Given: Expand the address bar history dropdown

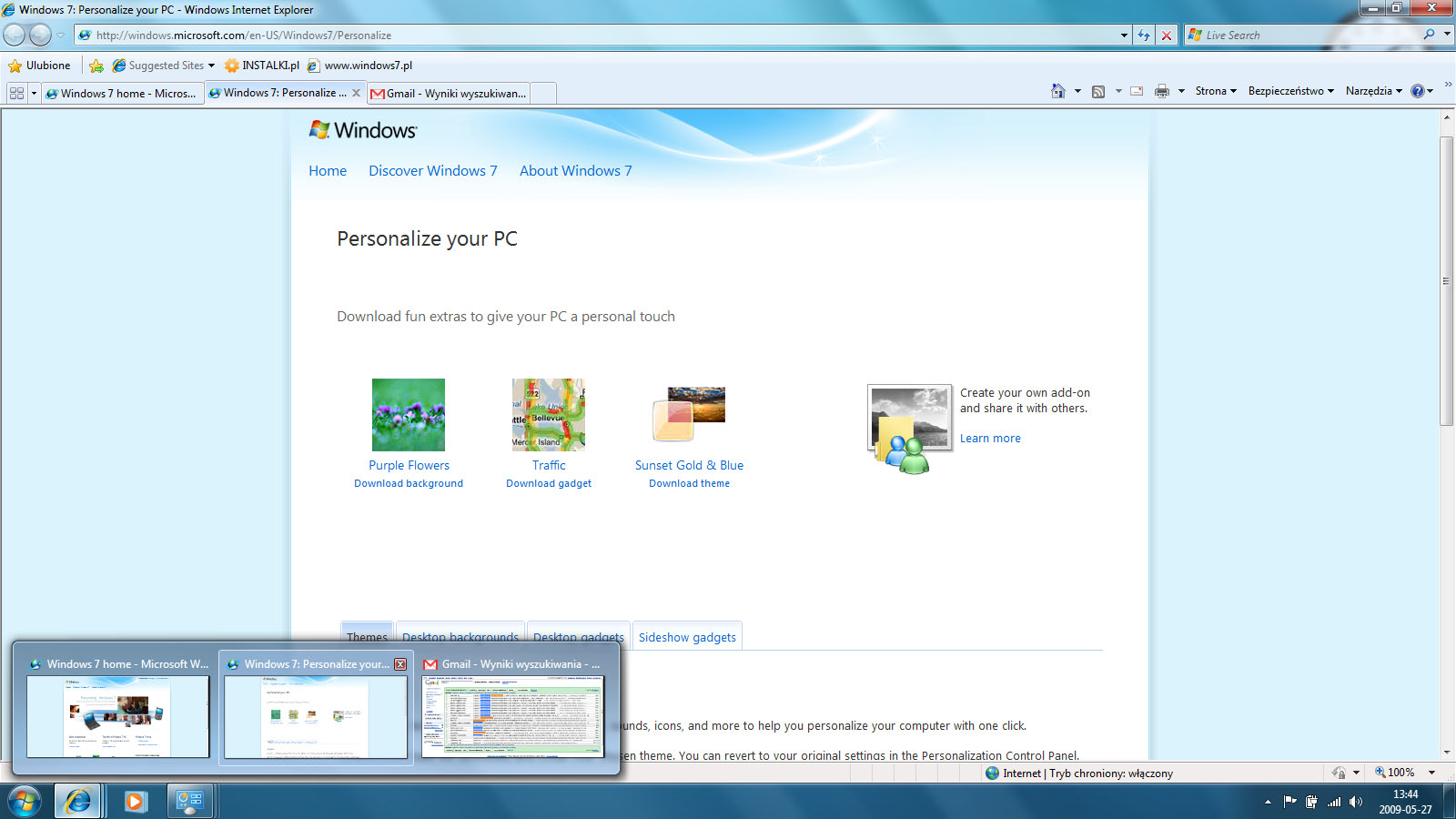Looking at the screenshot, I should coord(1125,35).
